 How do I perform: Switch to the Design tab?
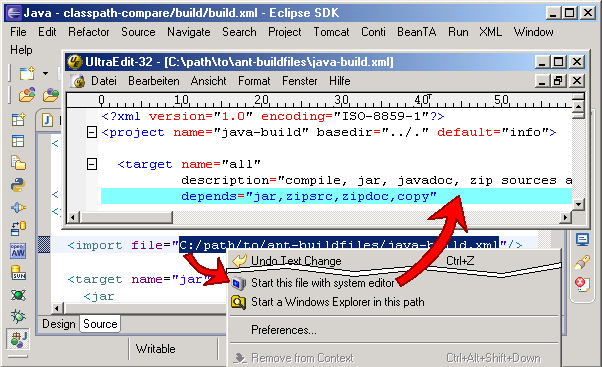click(x=59, y=324)
